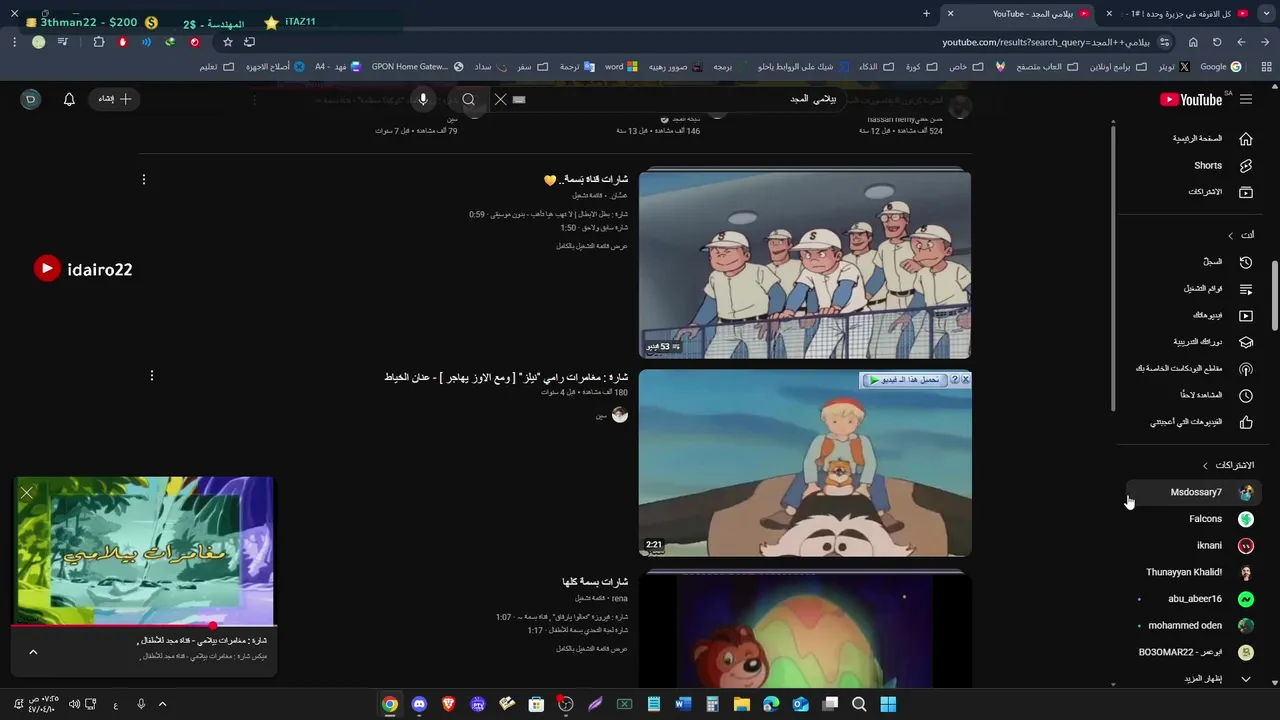Image resolution: width=1280 pixels, height=720 pixels.
Task: Open iknani subscription channel
Action: point(1193,546)
